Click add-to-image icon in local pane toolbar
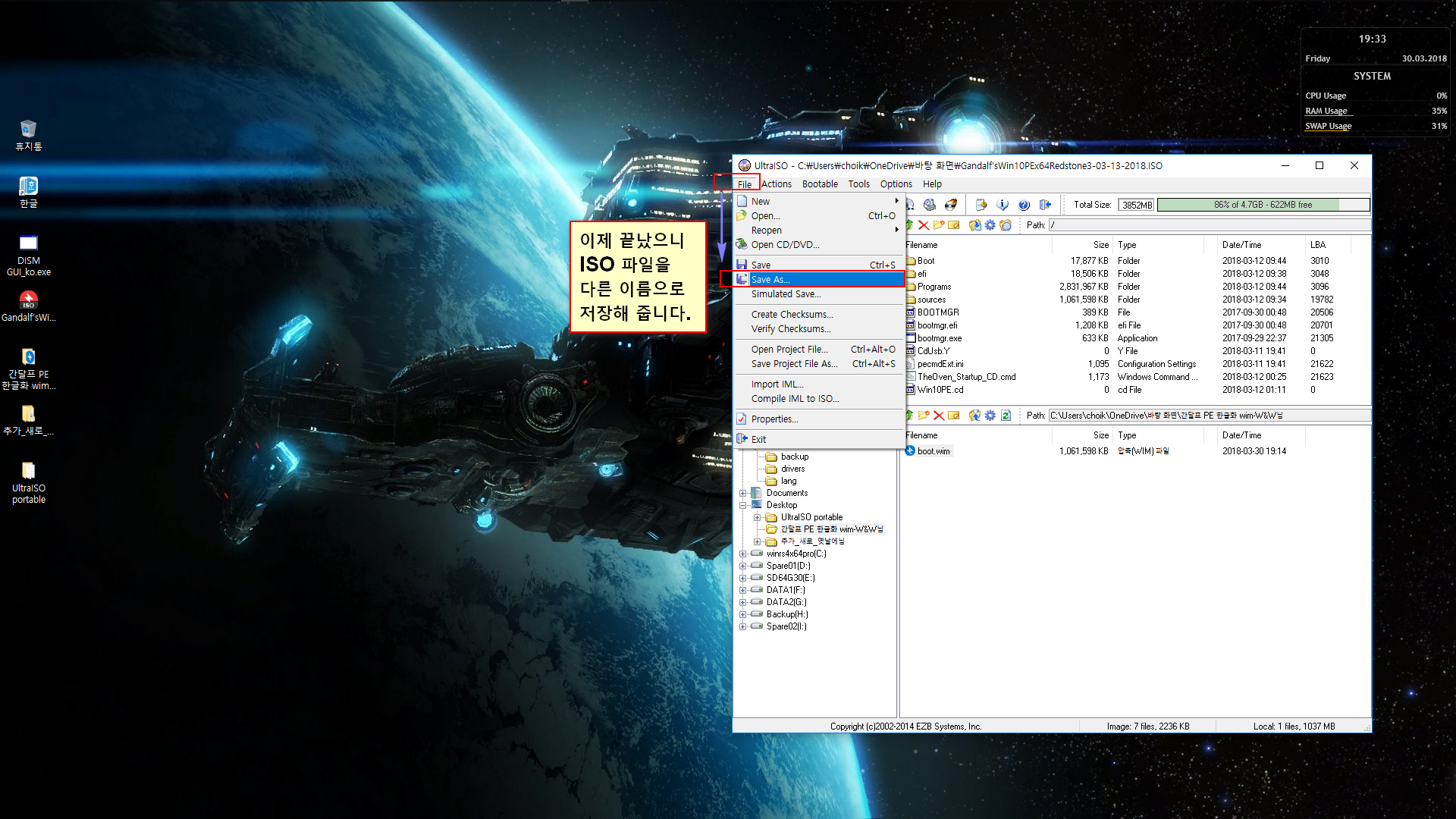The height and width of the screenshot is (819, 1456). (975, 416)
